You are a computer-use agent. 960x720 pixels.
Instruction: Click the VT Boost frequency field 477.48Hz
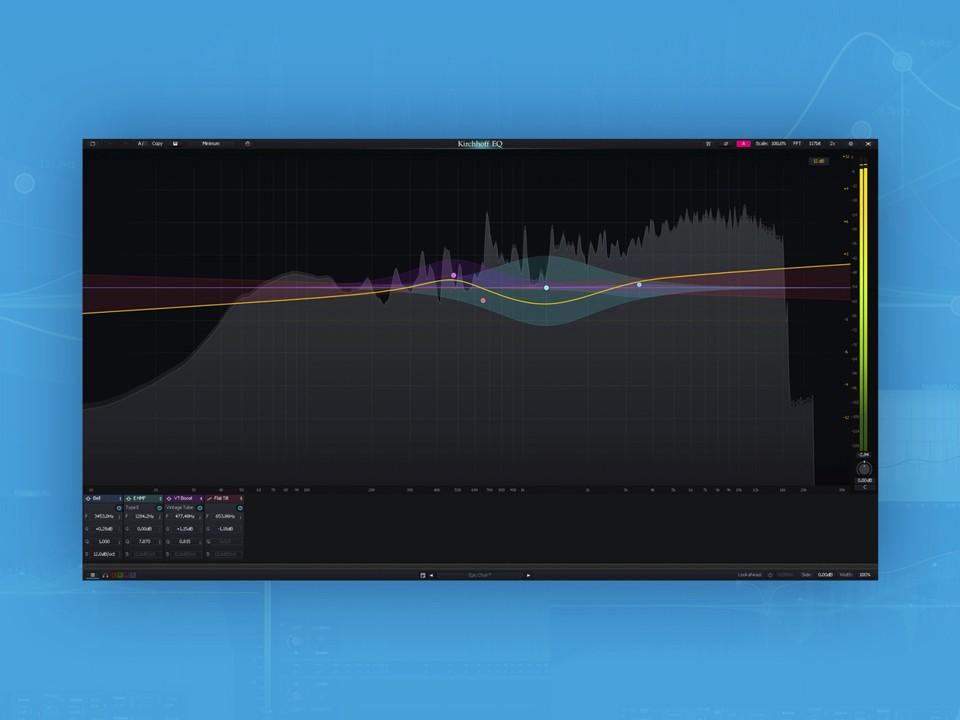[185, 516]
